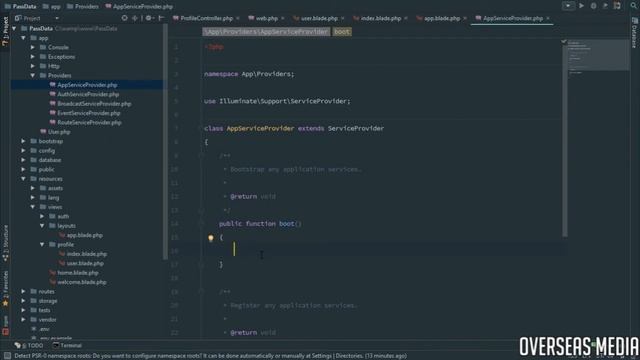Screen dimensions: 640x360
Task: Click the collapse all icon in Project panel
Action: click(x=135, y=18)
